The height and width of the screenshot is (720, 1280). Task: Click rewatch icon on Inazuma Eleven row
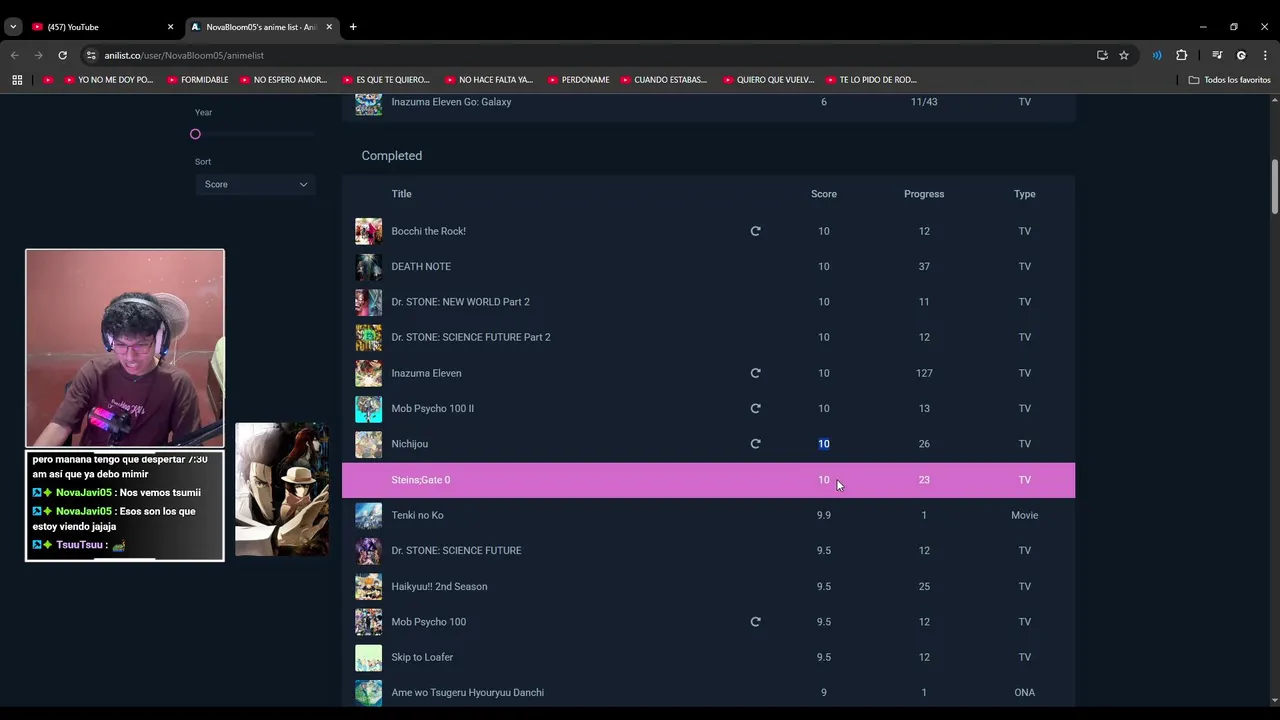tap(755, 373)
